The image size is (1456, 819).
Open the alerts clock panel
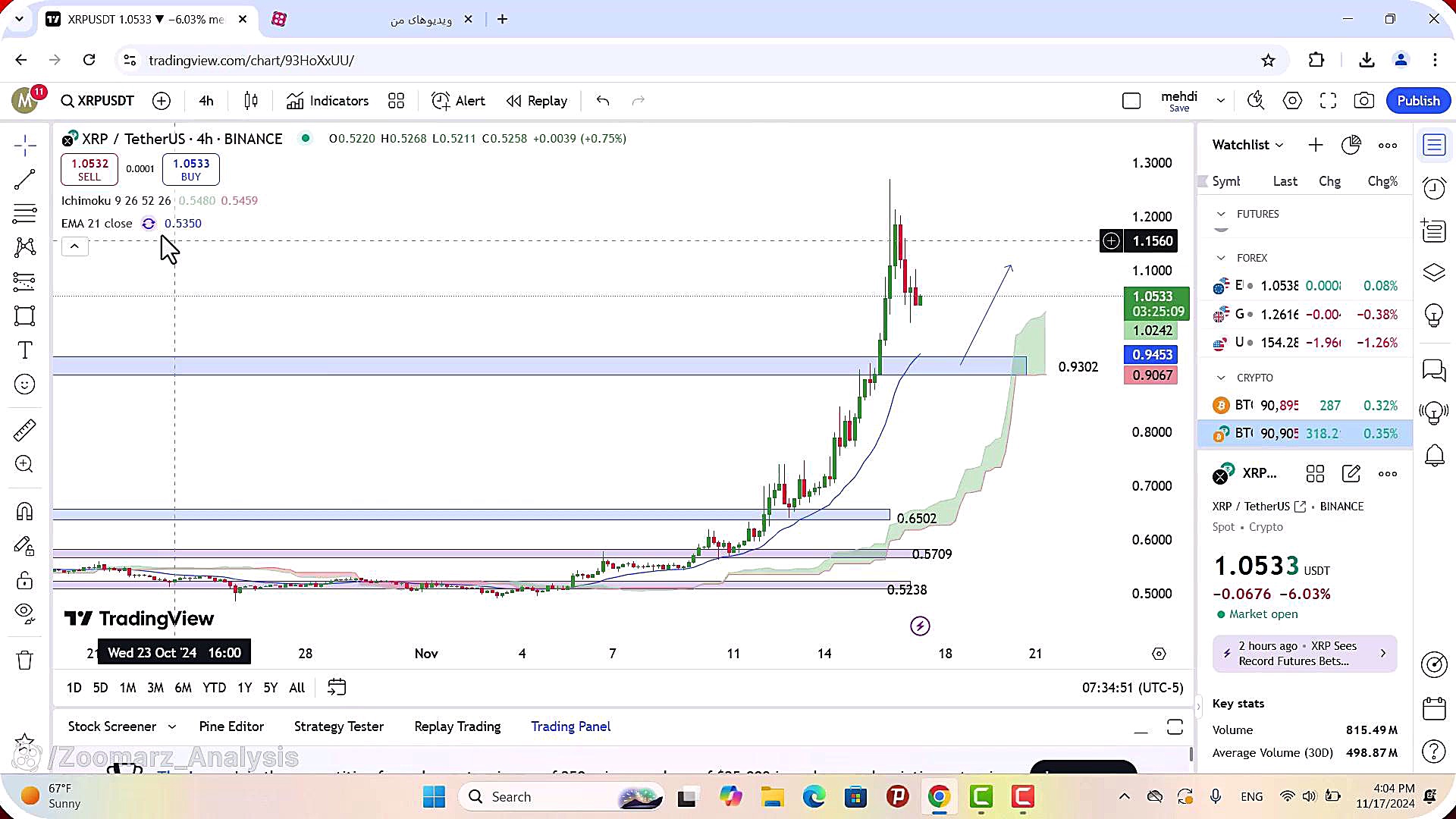point(1434,187)
